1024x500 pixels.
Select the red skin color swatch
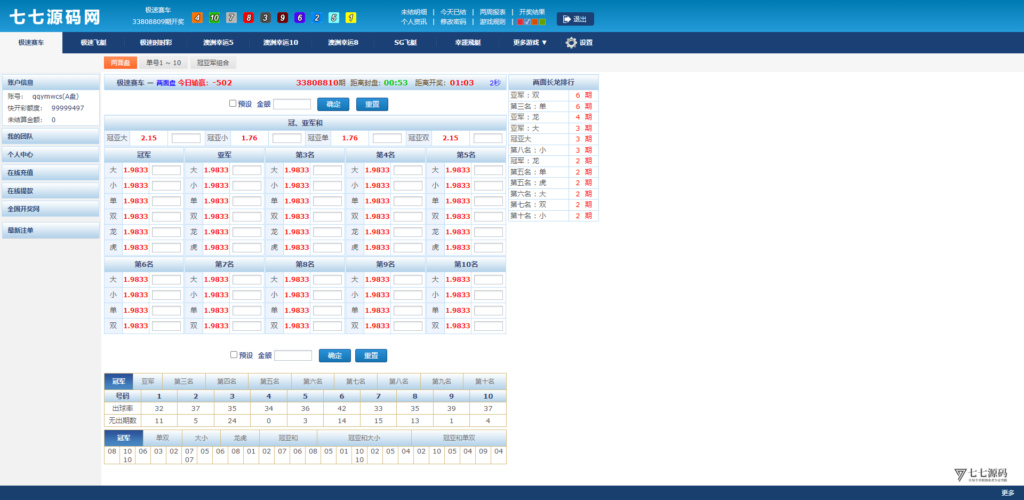521,21
